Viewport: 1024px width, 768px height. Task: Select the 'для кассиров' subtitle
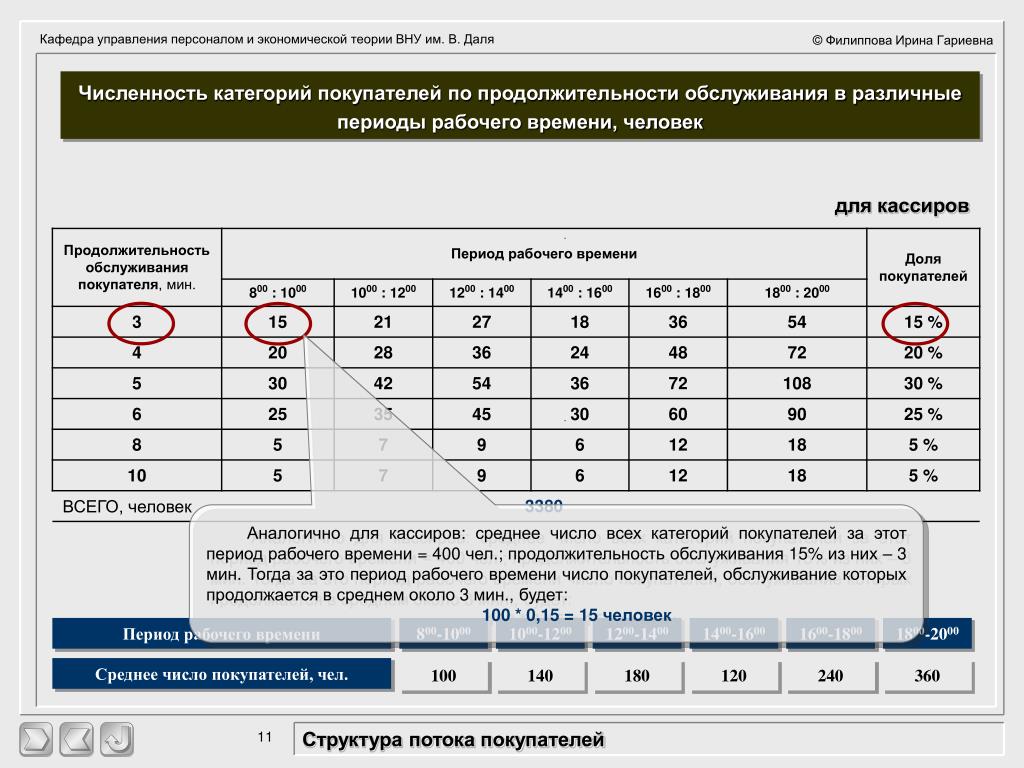(x=901, y=206)
